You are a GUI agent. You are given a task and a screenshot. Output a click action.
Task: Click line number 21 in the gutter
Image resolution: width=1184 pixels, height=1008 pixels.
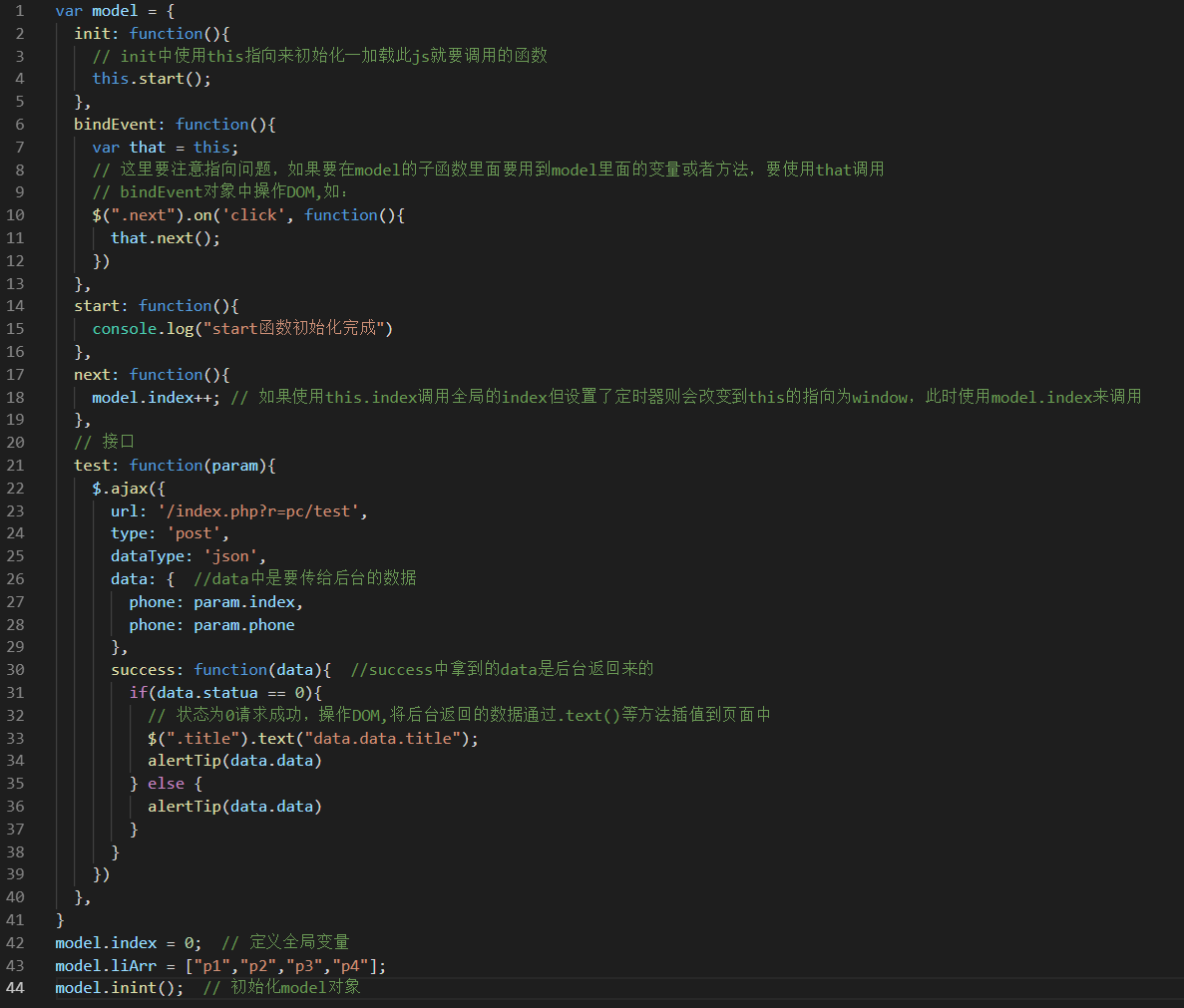point(15,466)
